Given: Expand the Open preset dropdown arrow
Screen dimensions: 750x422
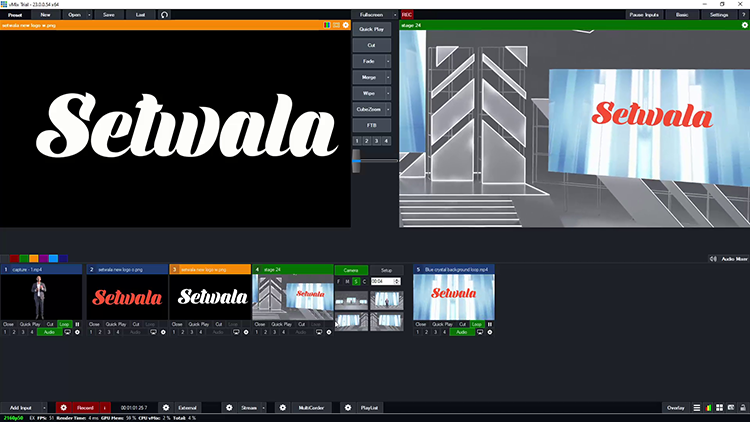Looking at the screenshot, I should point(89,15).
